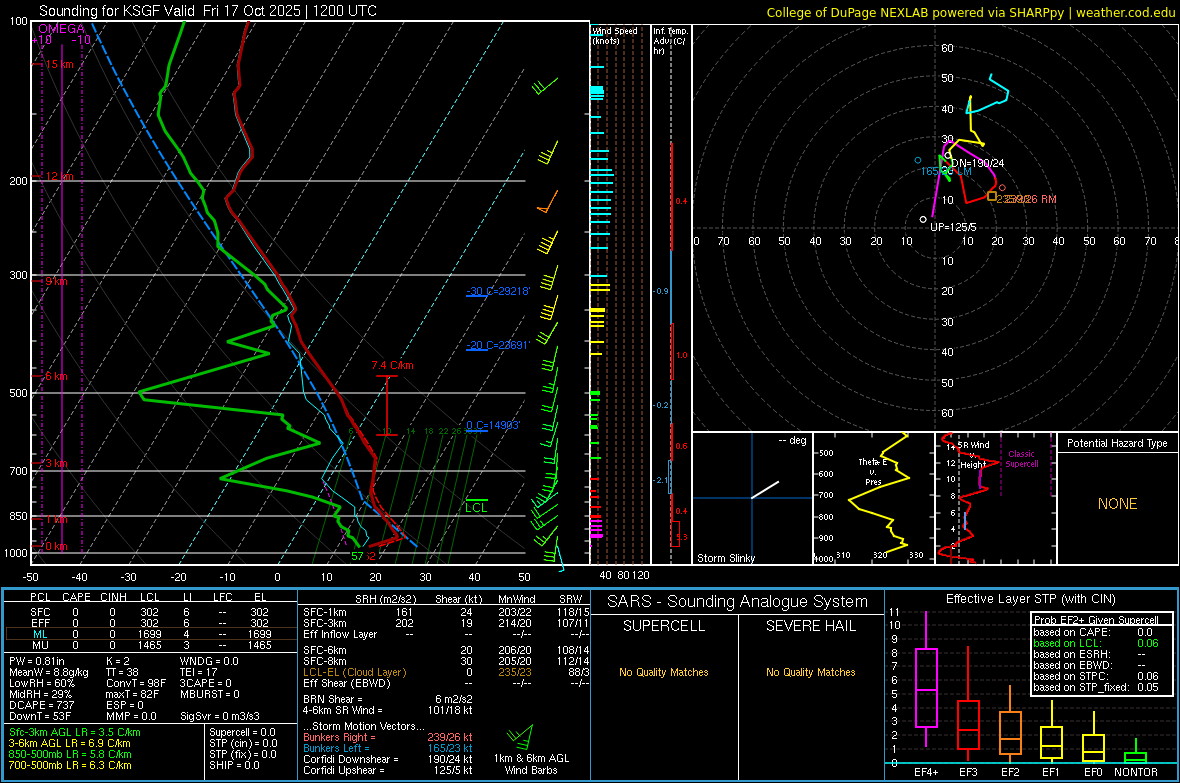The height and width of the screenshot is (783, 1180).
Task: Click '3-6km AGL LR = 6.9 C/km'
Action: point(69,743)
